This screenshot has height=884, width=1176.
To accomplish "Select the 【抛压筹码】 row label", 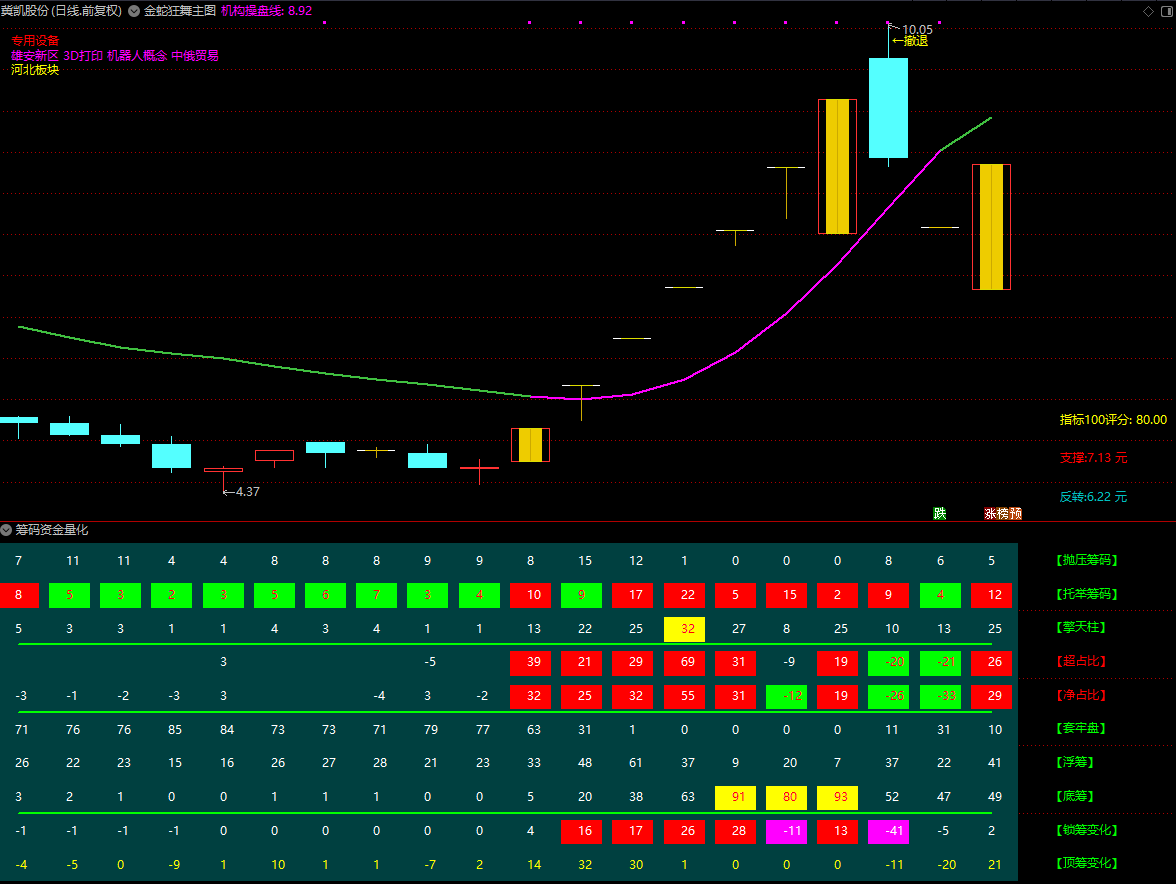I will 1088,560.
